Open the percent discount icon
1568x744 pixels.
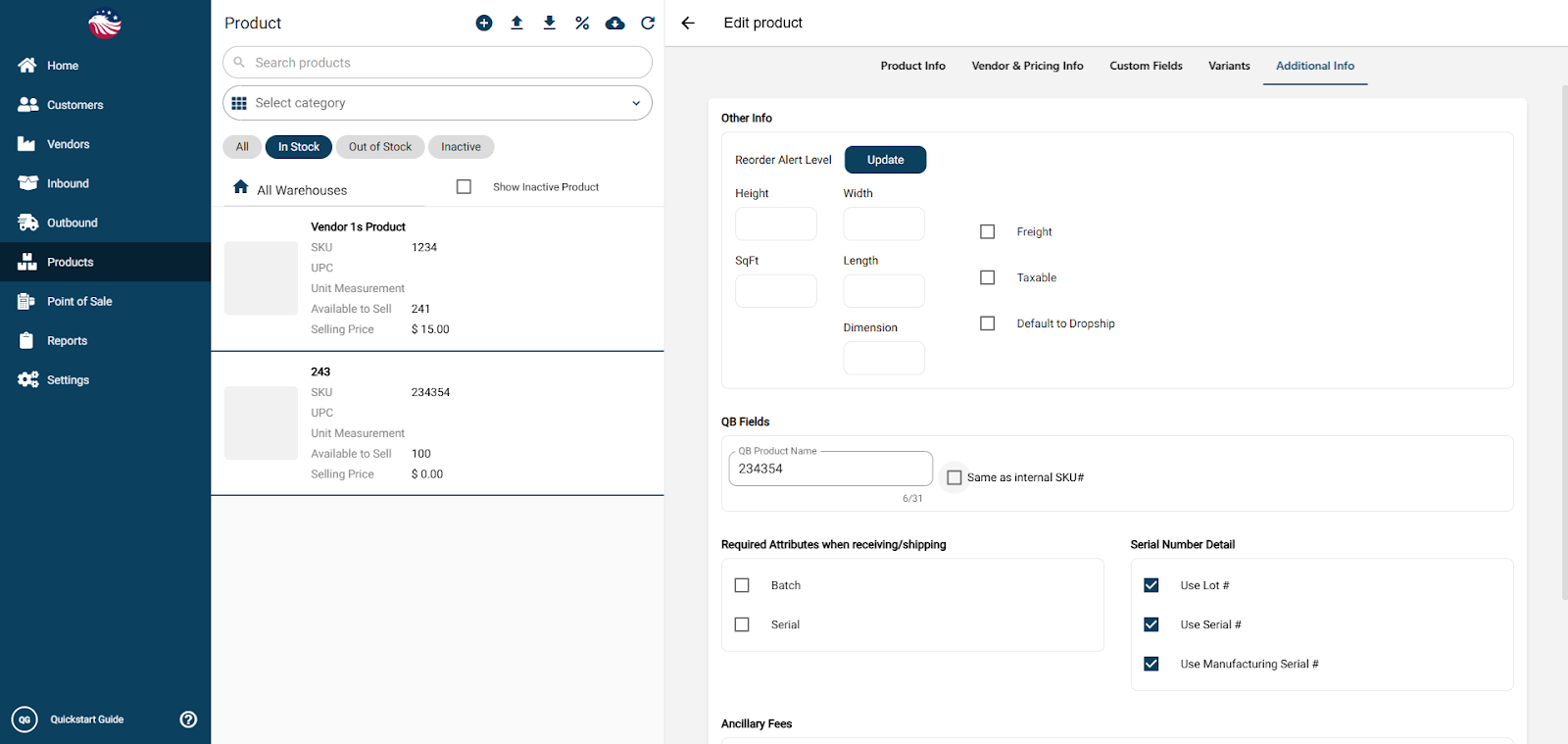tap(582, 23)
